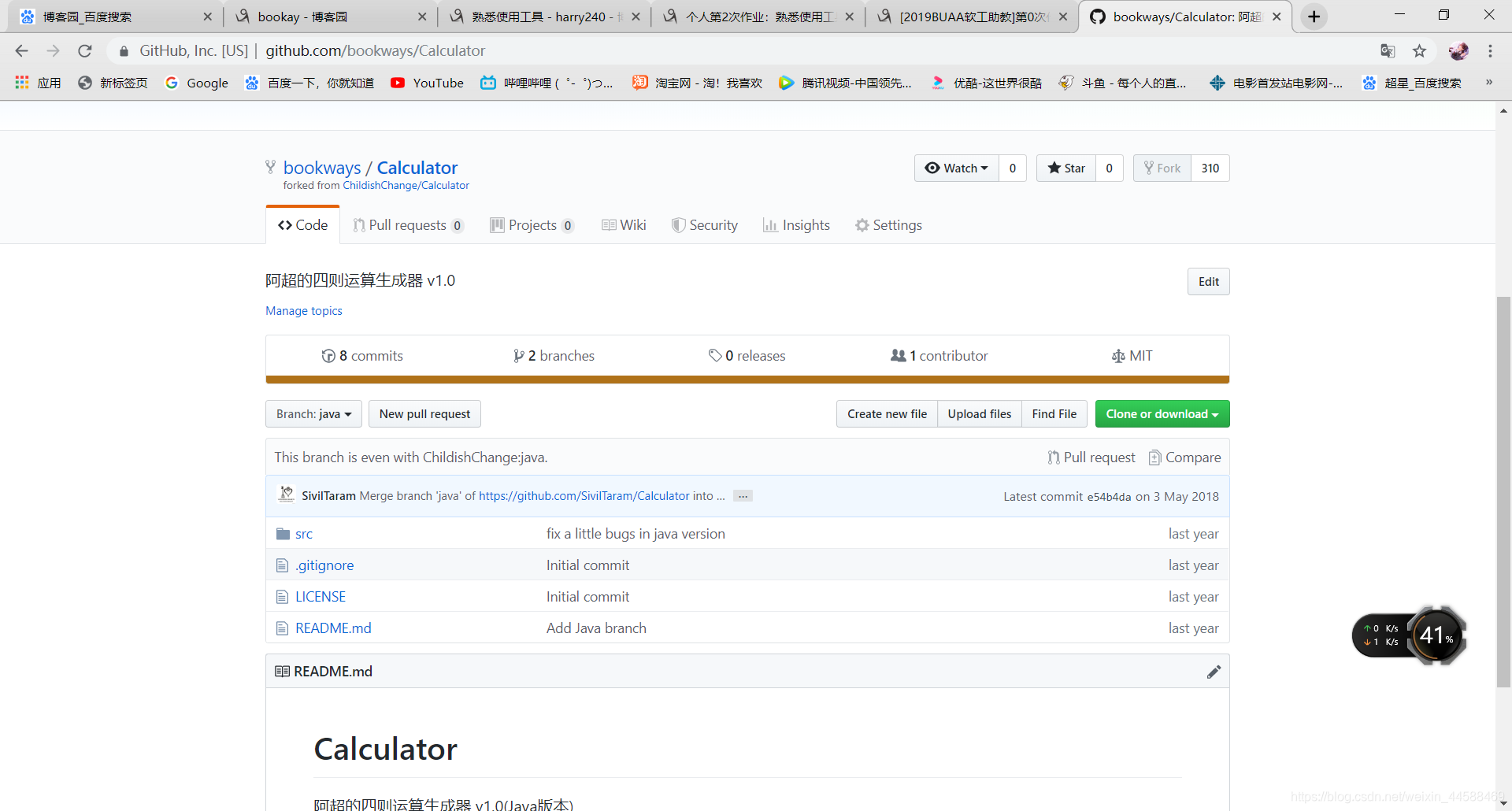View the 310 forks count
This screenshot has height=811, width=1512.
click(1210, 168)
